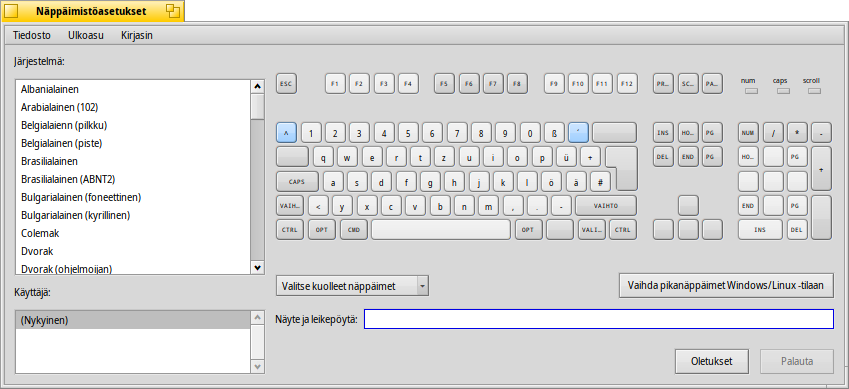Image resolution: width=849 pixels, height=389 pixels.
Task: Click the highlighted acute accent dead key
Action: point(578,133)
